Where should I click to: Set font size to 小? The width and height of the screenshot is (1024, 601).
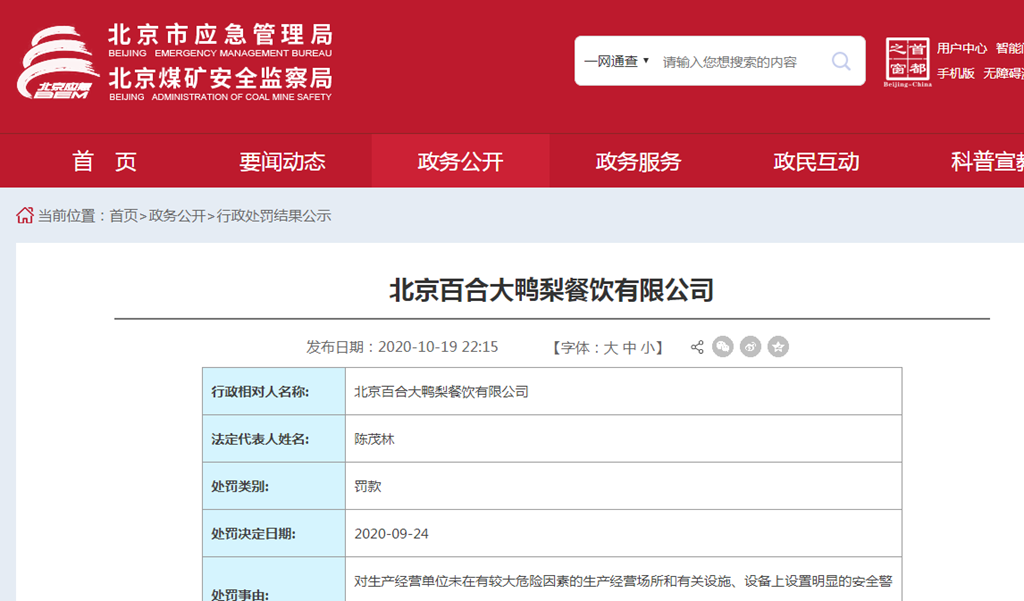648,348
